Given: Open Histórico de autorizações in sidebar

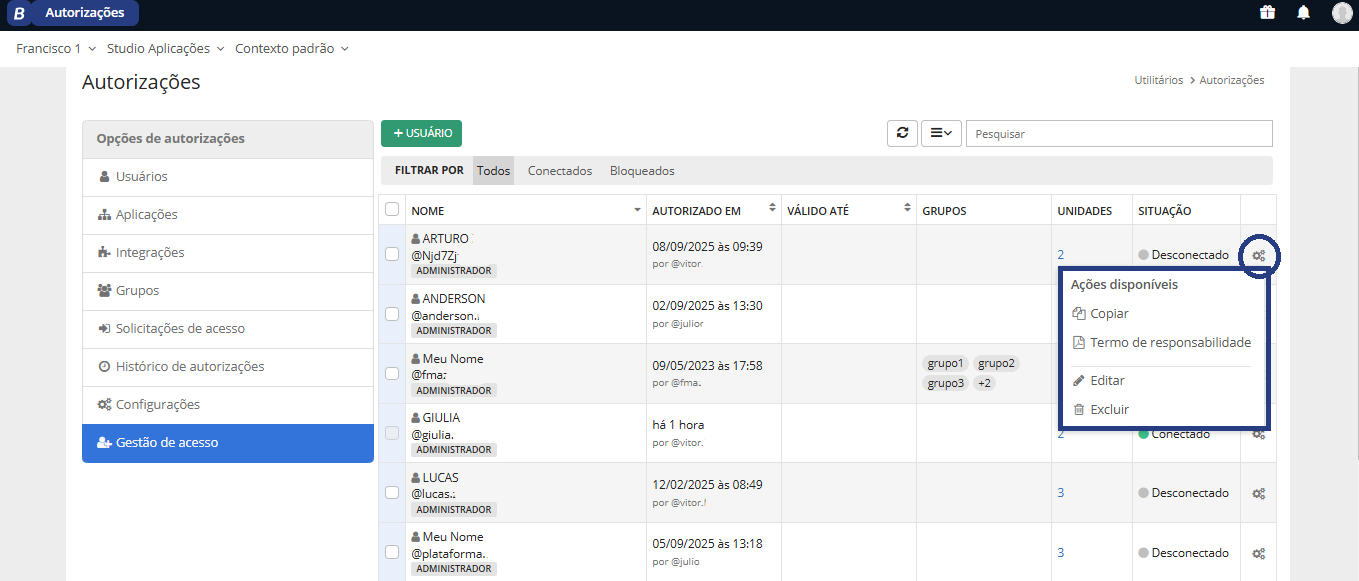Looking at the screenshot, I should point(190,367).
